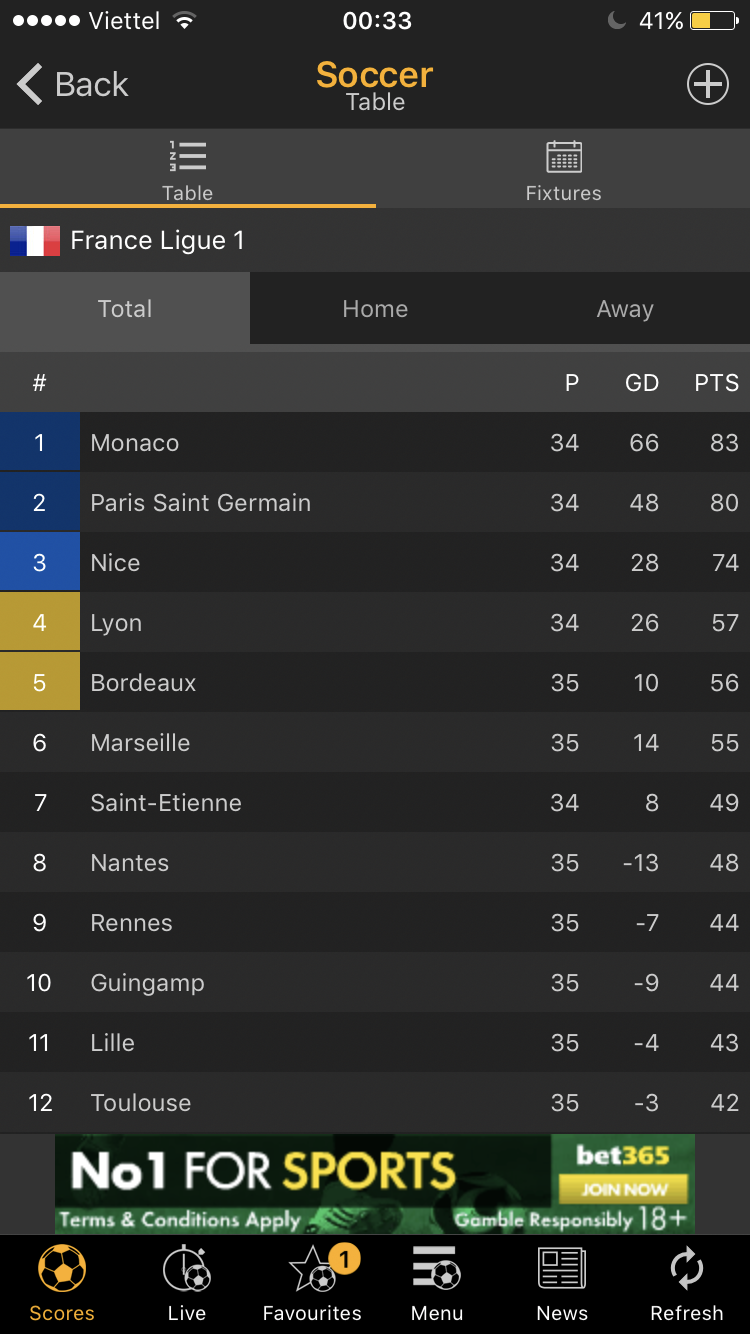Viewport: 750px width, 1334px height.
Task: Switch to the Home standings tab
Action: pyautogui.click(x=375, y=309)
